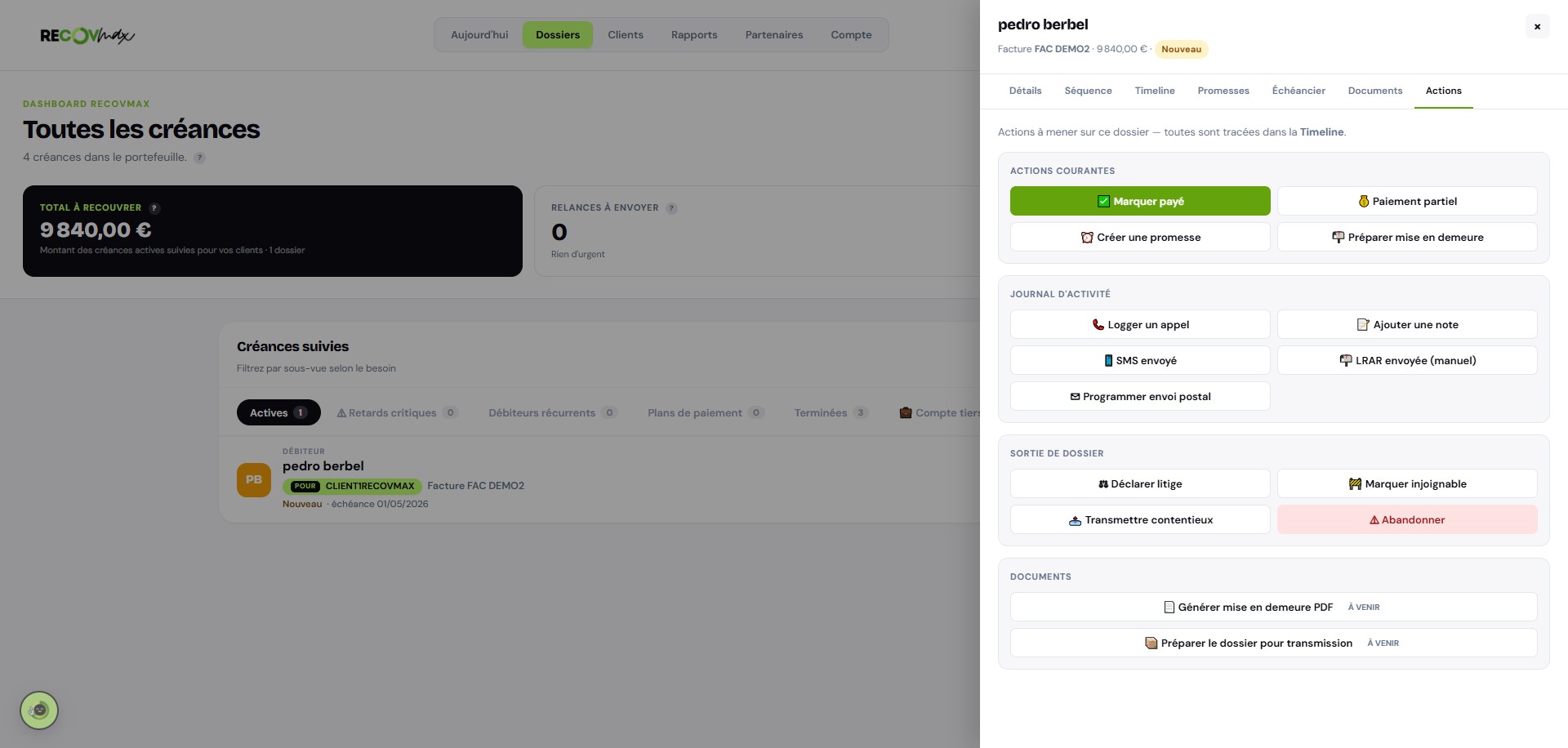
Task: Click the help icon beside Relances à envoyer
Action: pos(671,208)
